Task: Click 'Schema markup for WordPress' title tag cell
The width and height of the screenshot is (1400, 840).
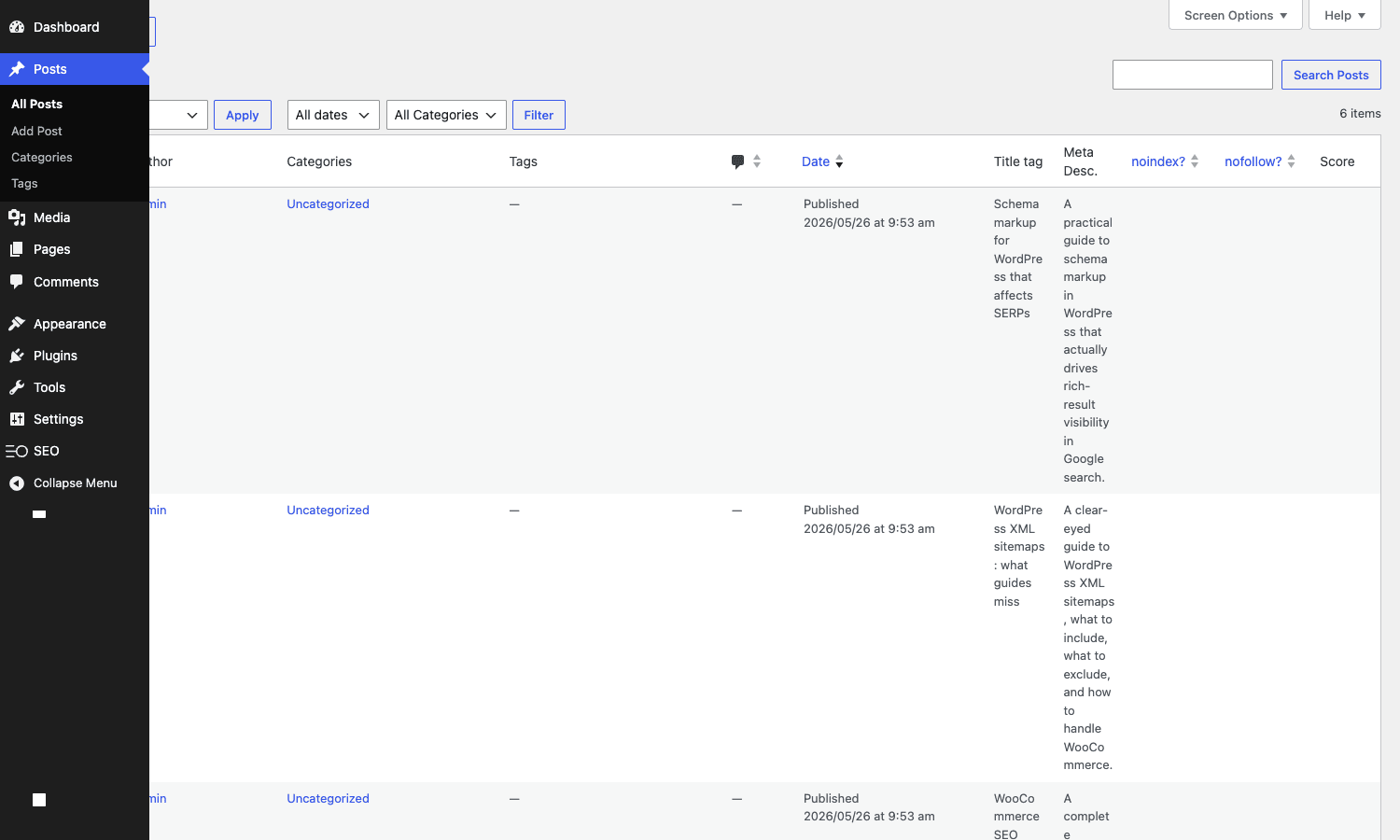Action: point(1018,259)
